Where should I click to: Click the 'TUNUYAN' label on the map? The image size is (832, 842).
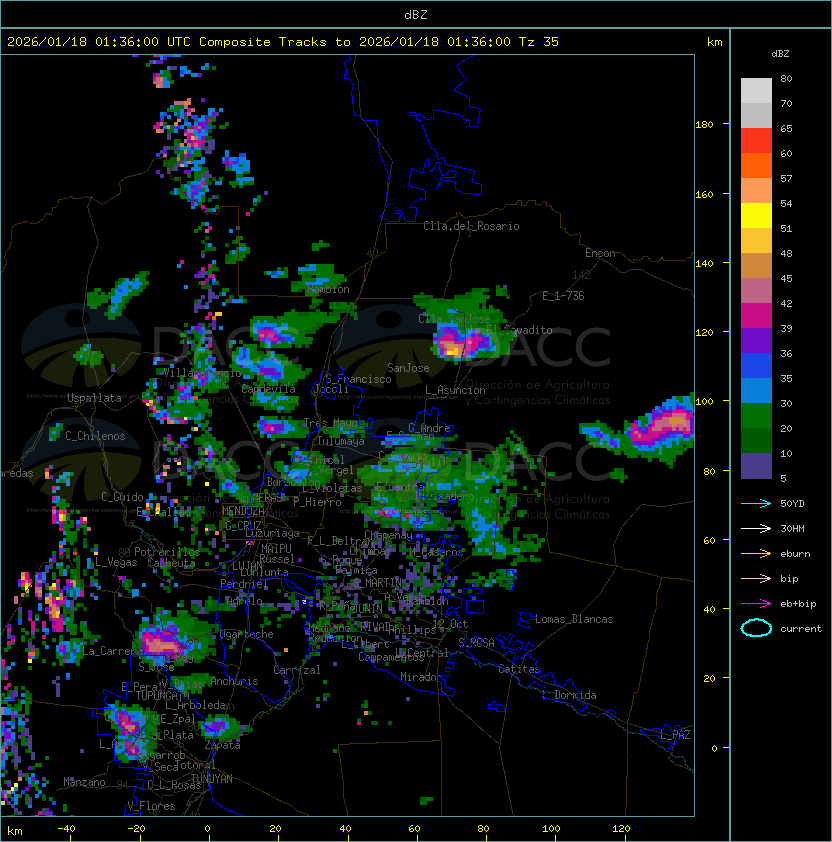212,779
